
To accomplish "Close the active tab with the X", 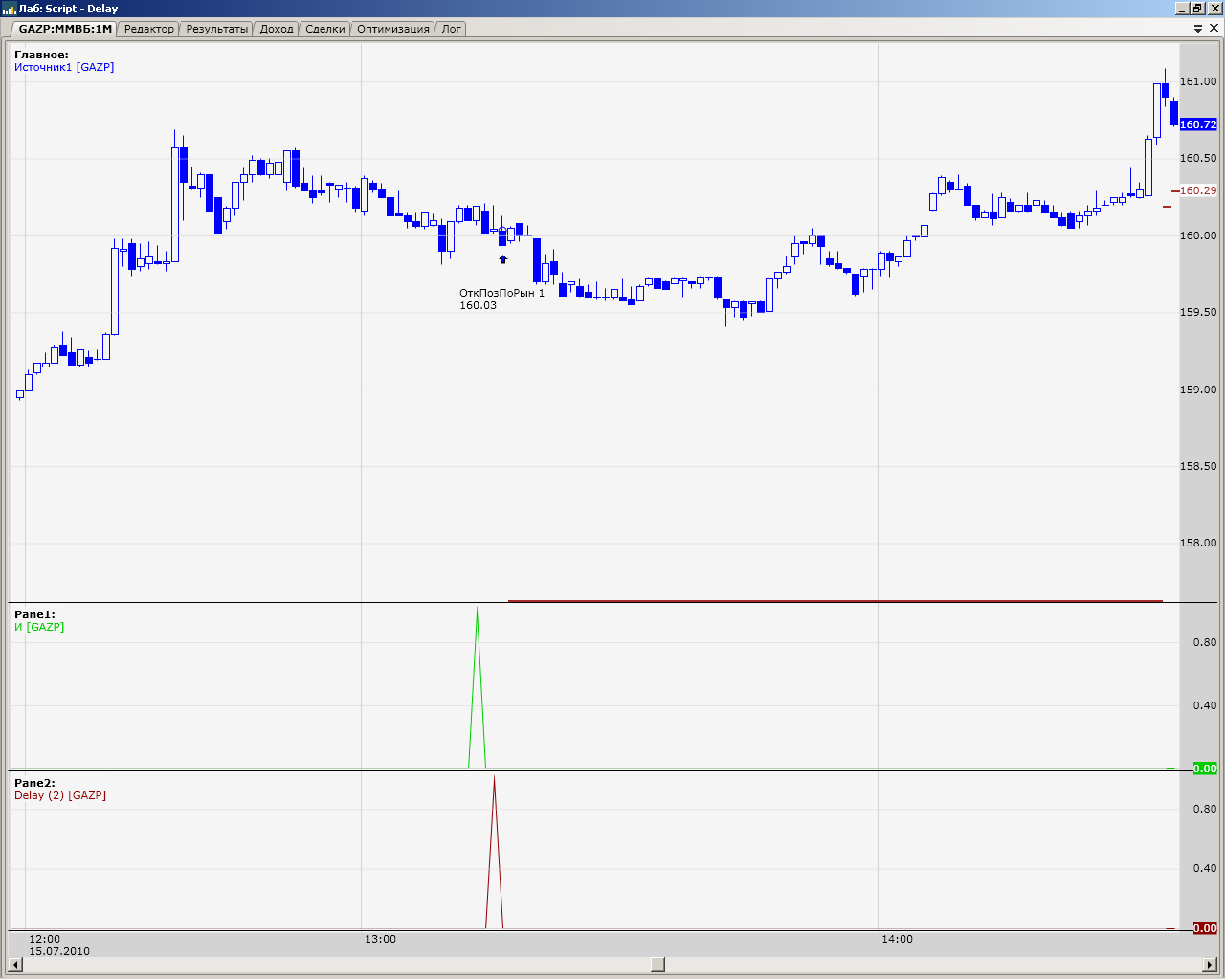I will (1214, 29).
